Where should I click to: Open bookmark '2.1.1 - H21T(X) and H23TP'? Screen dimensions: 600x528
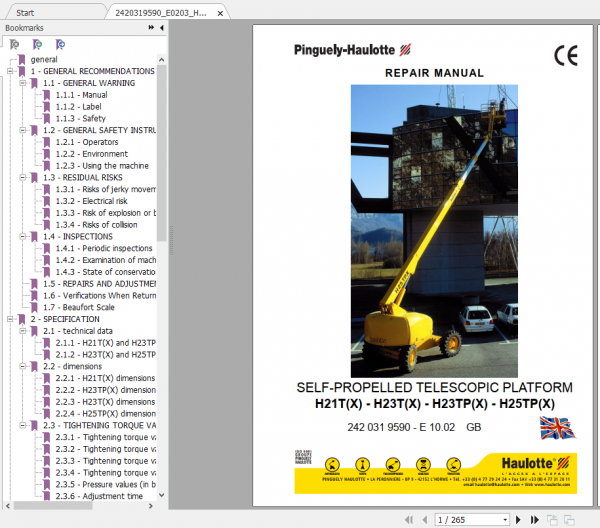point(106,343)
